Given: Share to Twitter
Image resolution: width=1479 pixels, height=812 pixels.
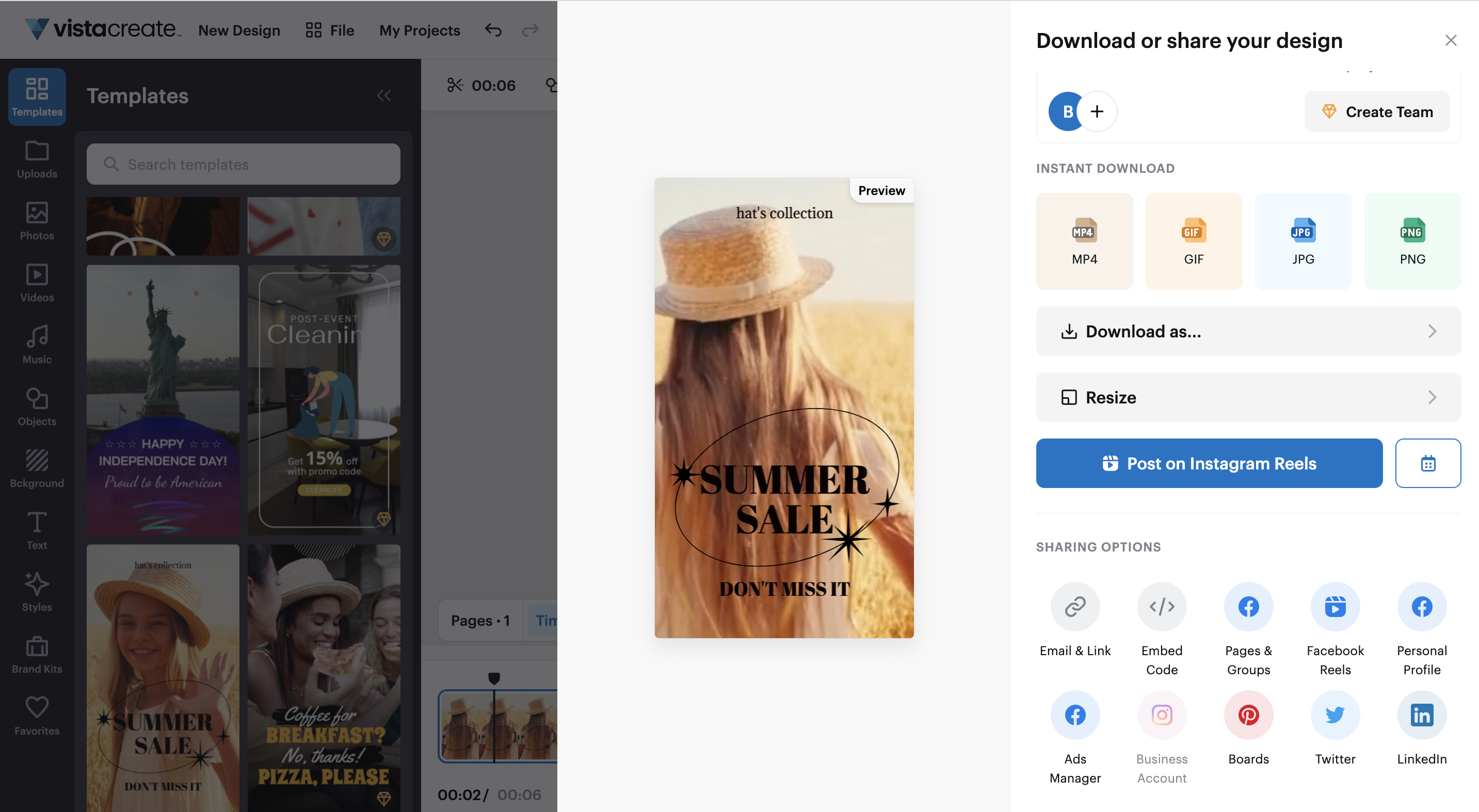Looking at the screenshot, I should [x=1335, y=727].
